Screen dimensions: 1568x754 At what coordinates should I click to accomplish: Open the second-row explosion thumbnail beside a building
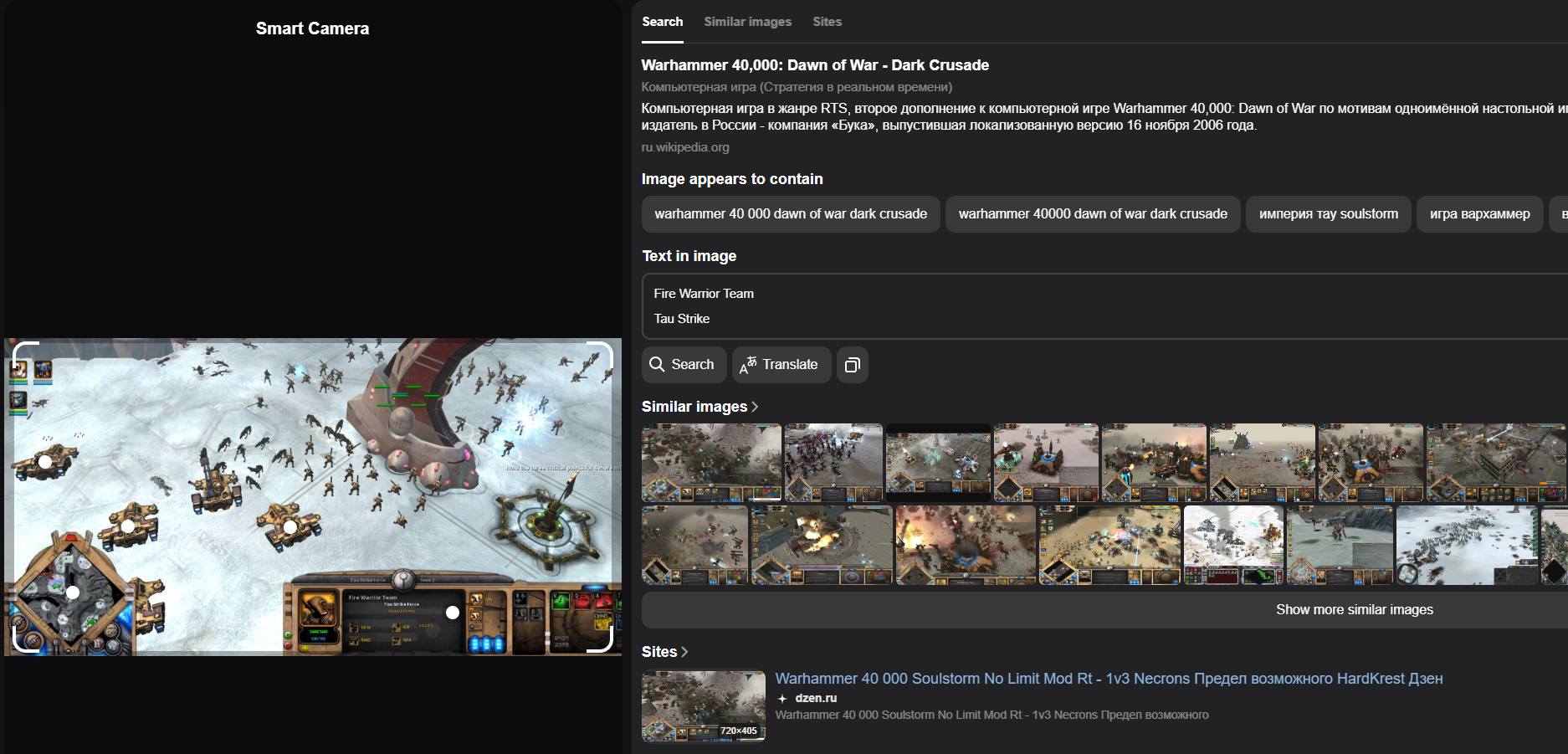(822, 545)
